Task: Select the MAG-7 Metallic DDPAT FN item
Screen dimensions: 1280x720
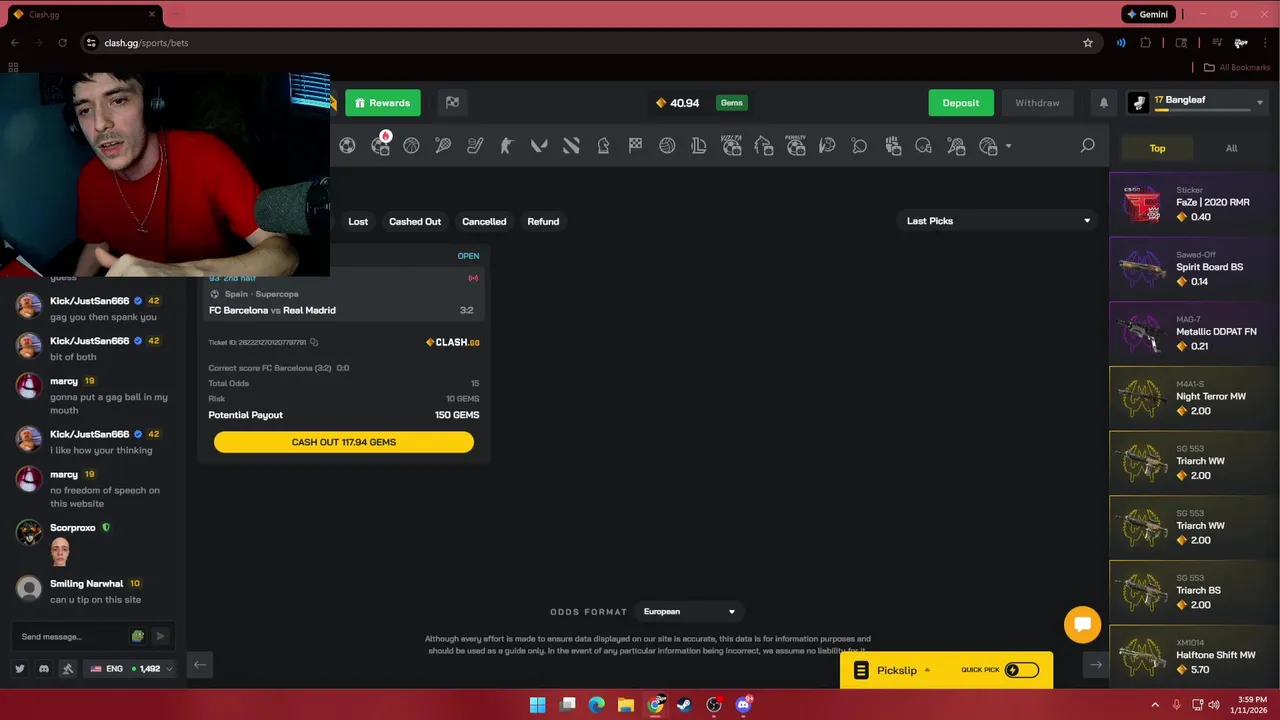Action: [1194, 333]
